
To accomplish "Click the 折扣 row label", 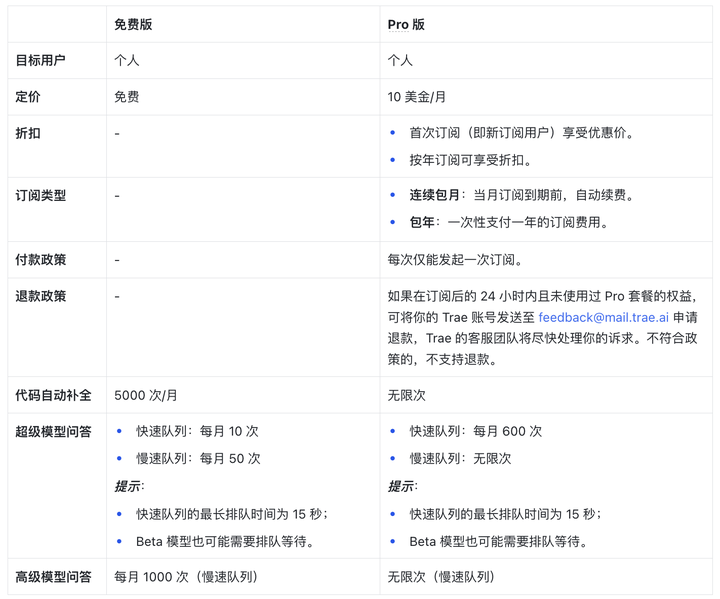I will pos(28,133).
